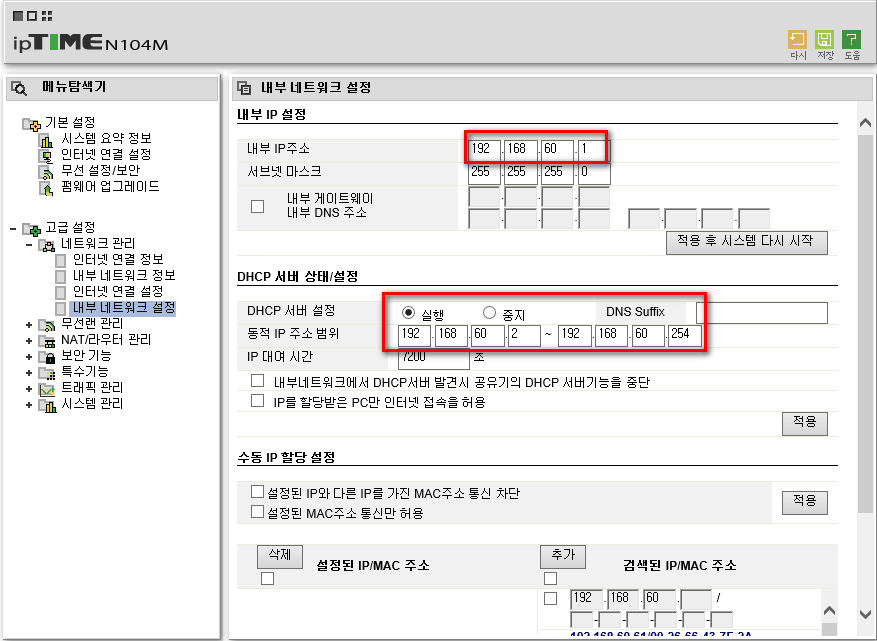Enable the 내부 게이트웨이 / 내부 DNS checkbox

pos(257,206)
